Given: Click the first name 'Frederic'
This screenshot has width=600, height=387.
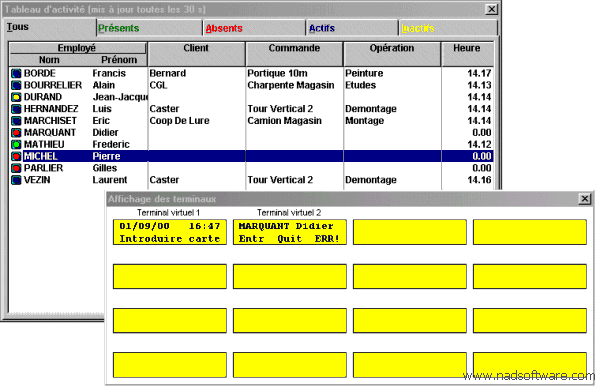Looking at the screenshot, I should click(111, 144).
